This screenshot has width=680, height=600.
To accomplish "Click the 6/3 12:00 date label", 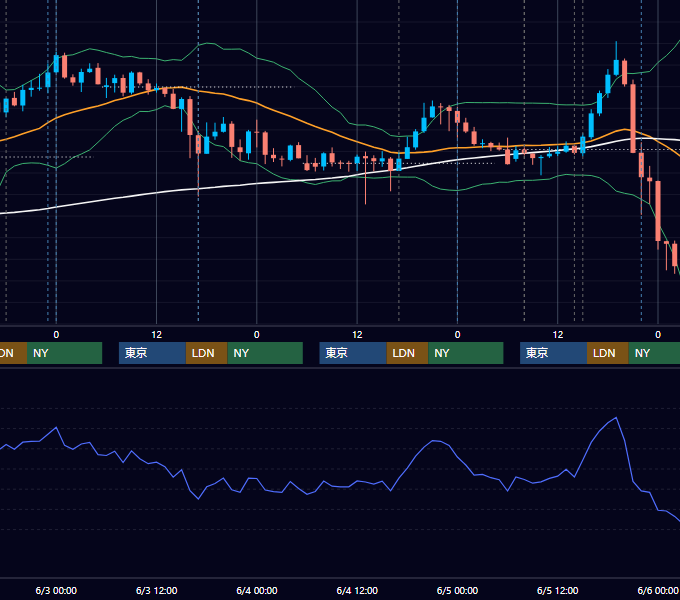I will point(157,590).
